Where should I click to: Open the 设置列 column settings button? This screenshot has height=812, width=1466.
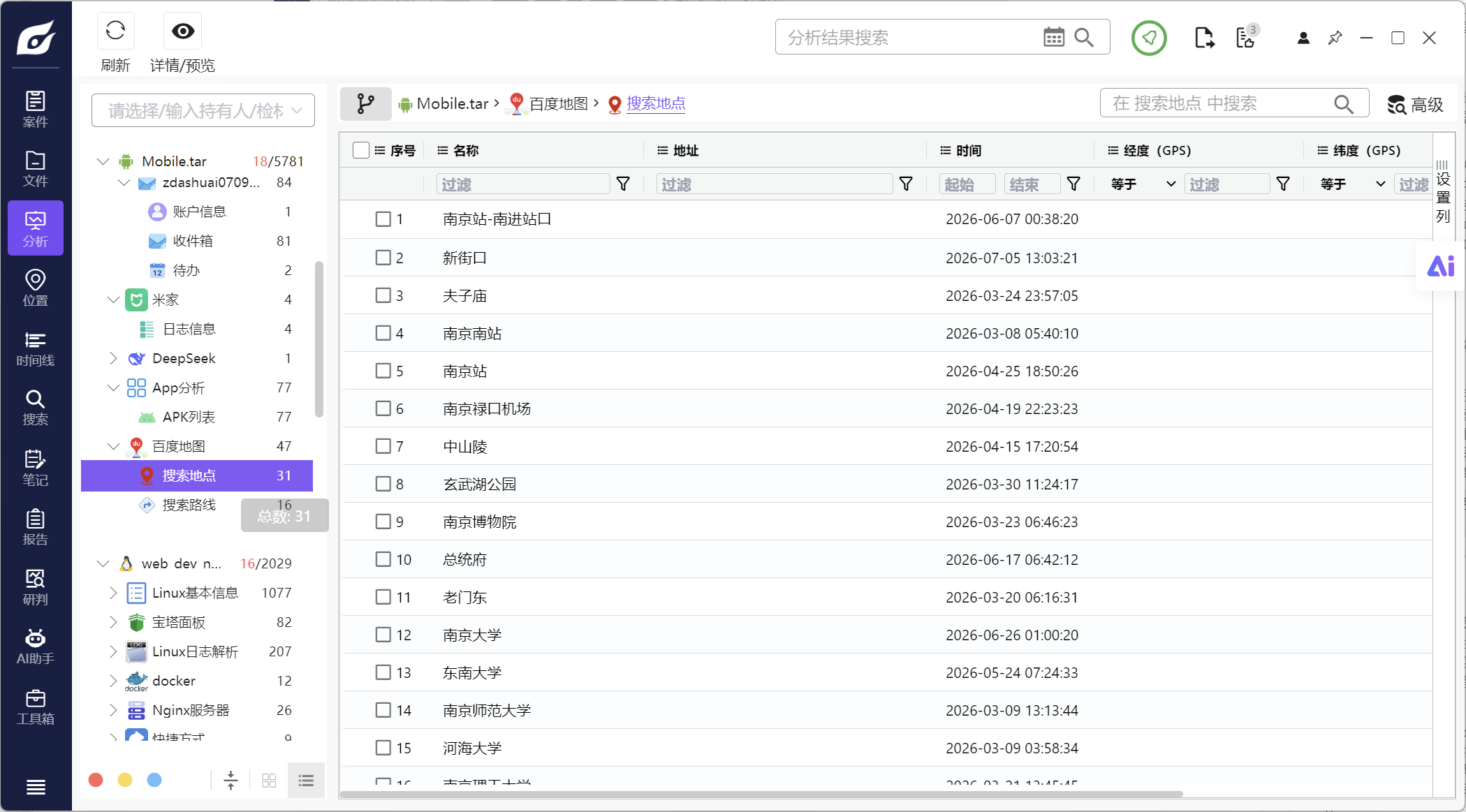1443,193
